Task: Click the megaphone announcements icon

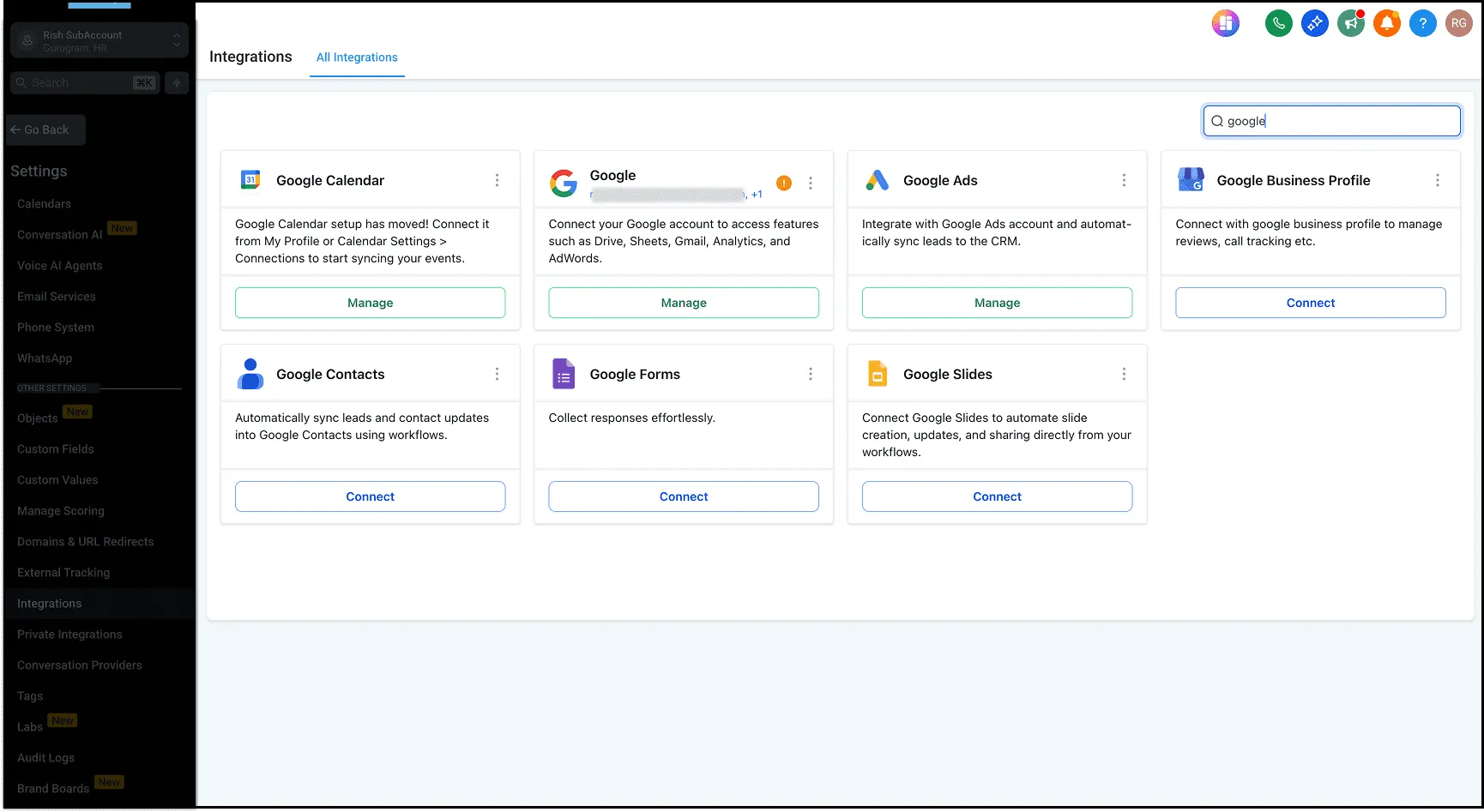Action: tap(1350, 23)
